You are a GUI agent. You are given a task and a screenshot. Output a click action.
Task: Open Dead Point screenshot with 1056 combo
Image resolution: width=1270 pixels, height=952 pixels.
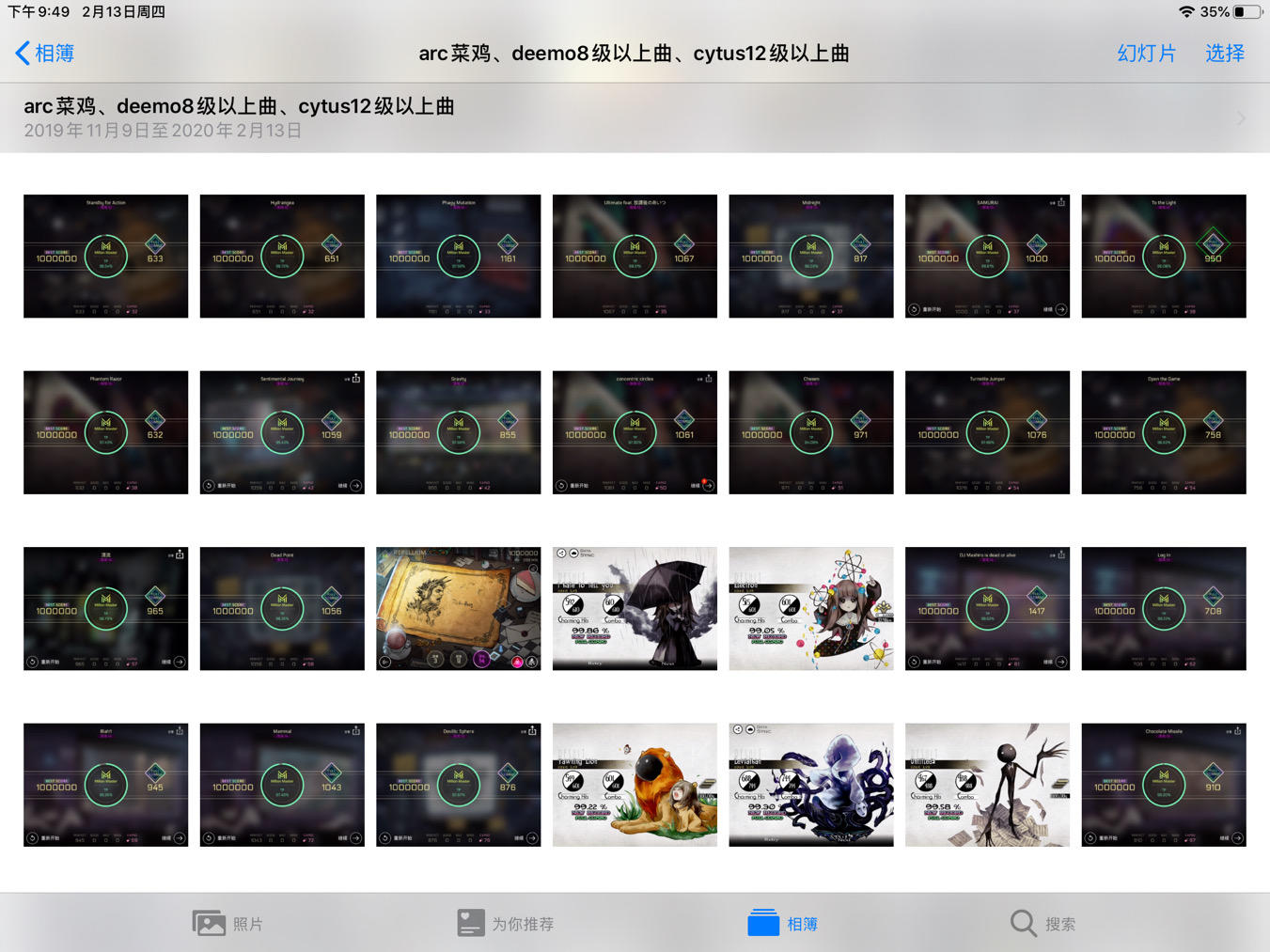pos(282,608)
